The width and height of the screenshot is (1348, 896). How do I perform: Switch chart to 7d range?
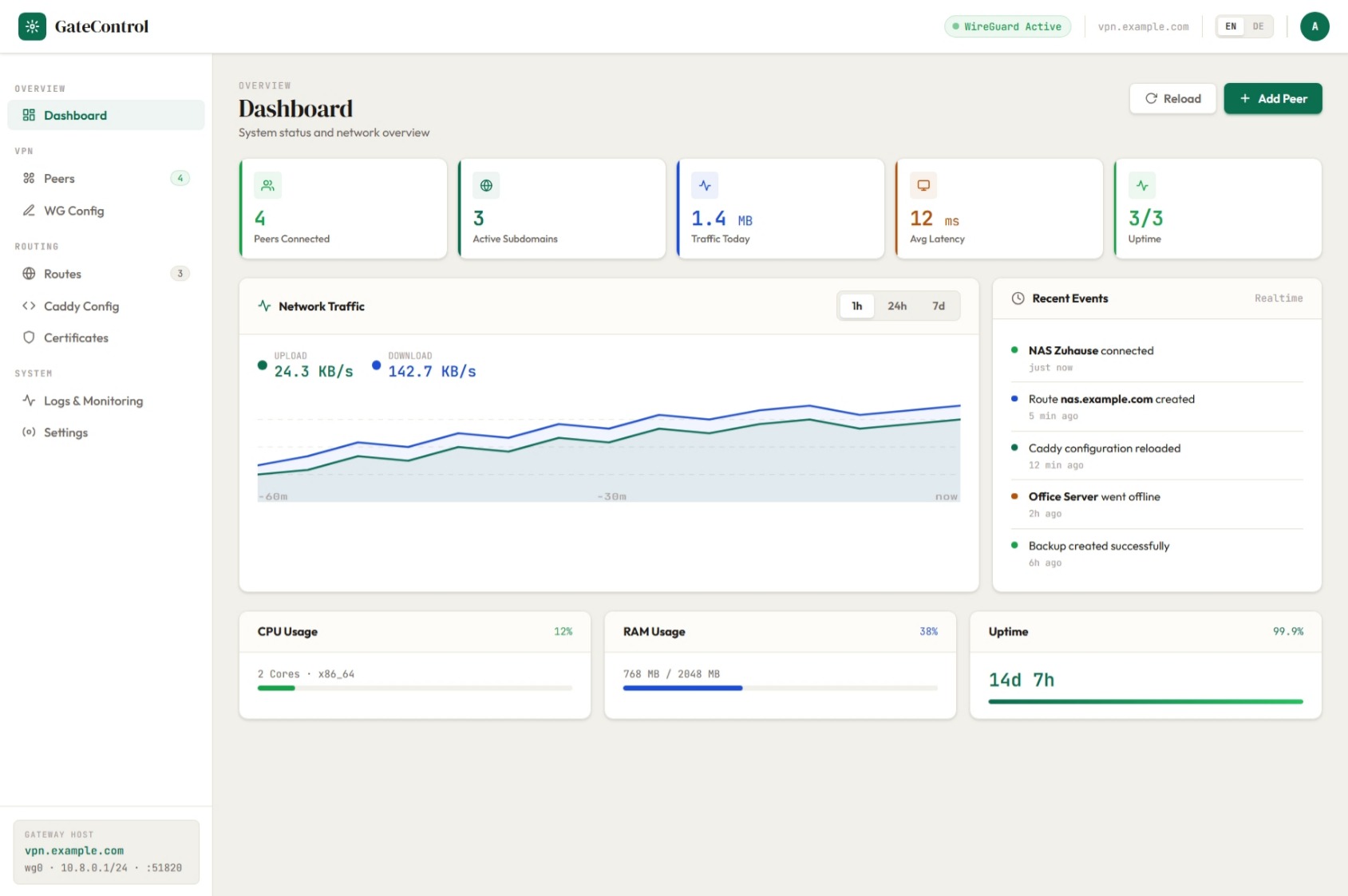click(x=938, y=306)
